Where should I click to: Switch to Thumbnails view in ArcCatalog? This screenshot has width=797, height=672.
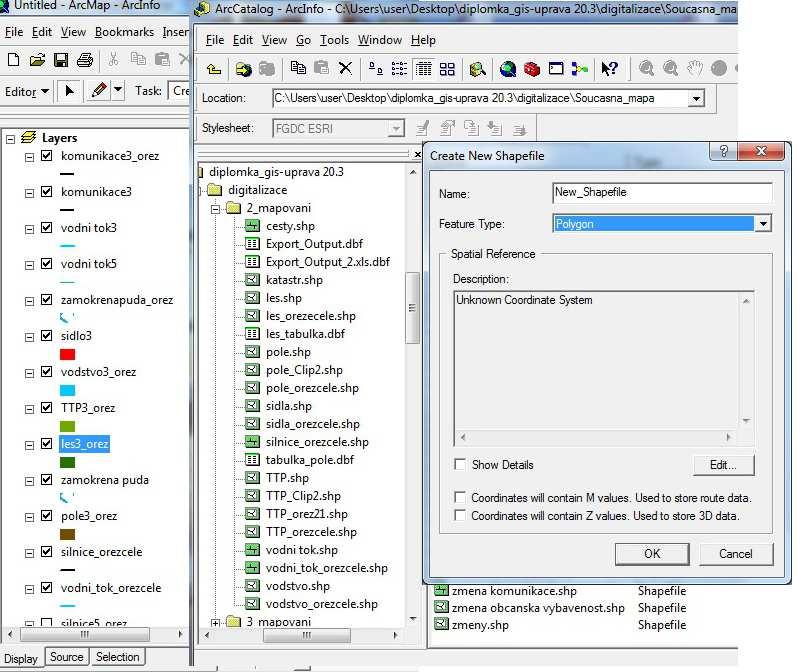(447, 68)
